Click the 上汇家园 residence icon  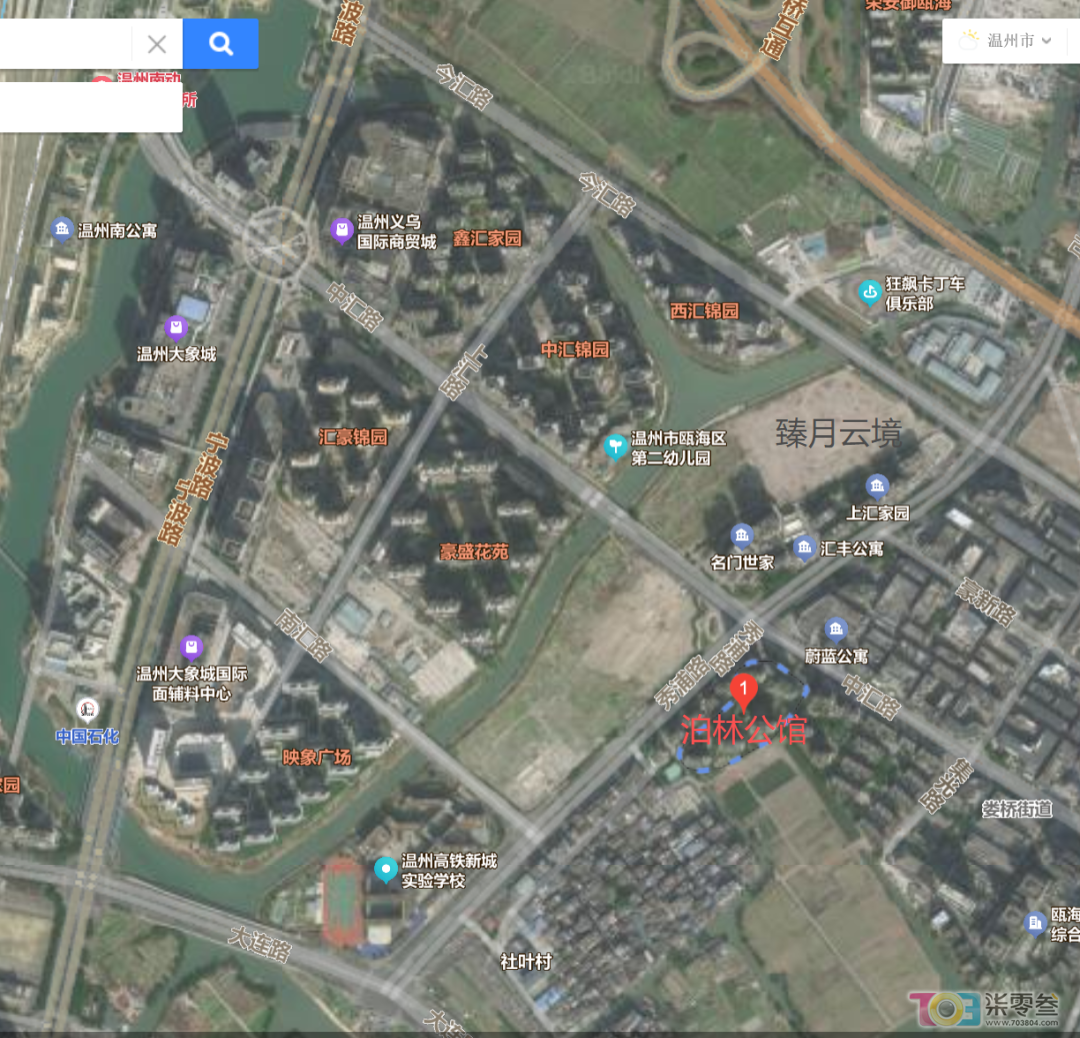[877, 486]
